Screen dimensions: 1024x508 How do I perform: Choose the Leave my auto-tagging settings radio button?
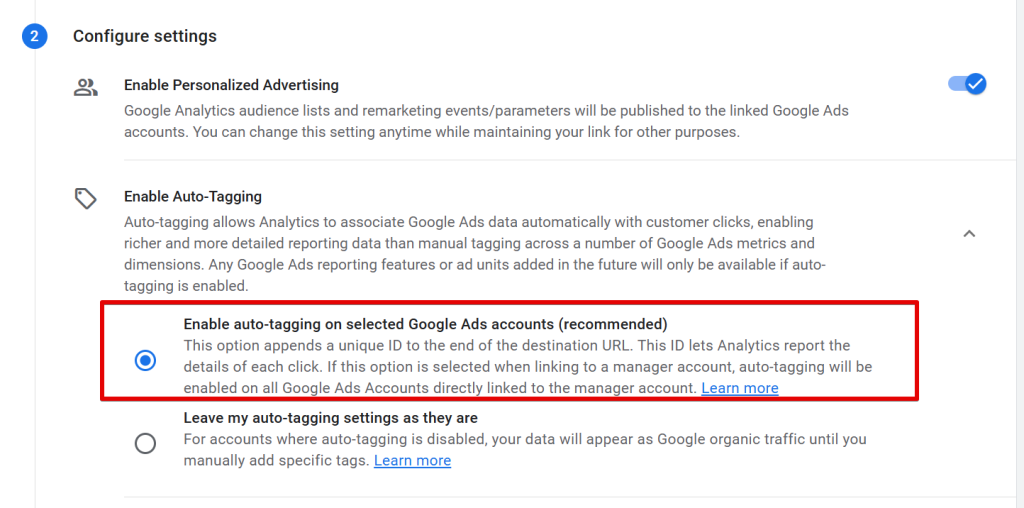145,444
